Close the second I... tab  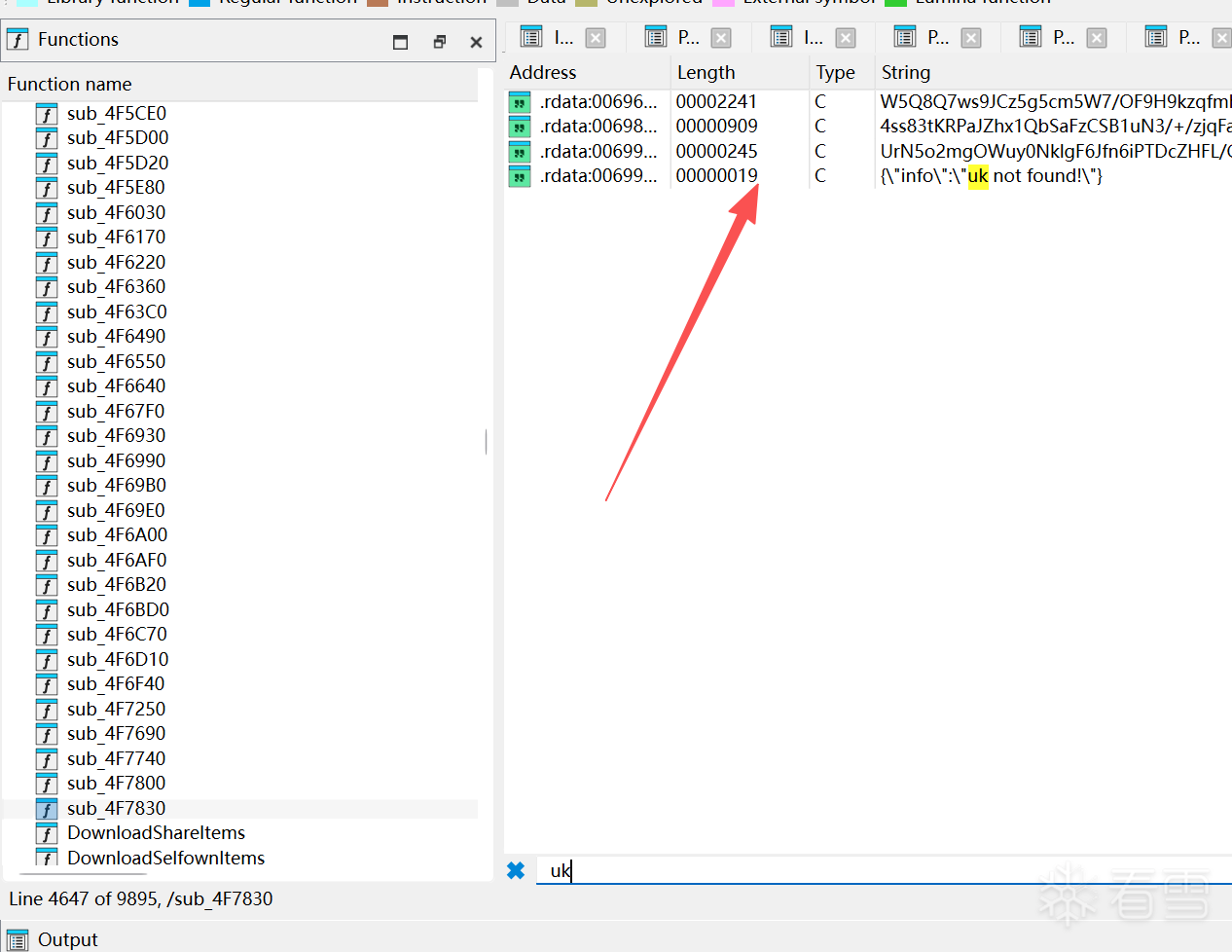click(x=846, y=38)
